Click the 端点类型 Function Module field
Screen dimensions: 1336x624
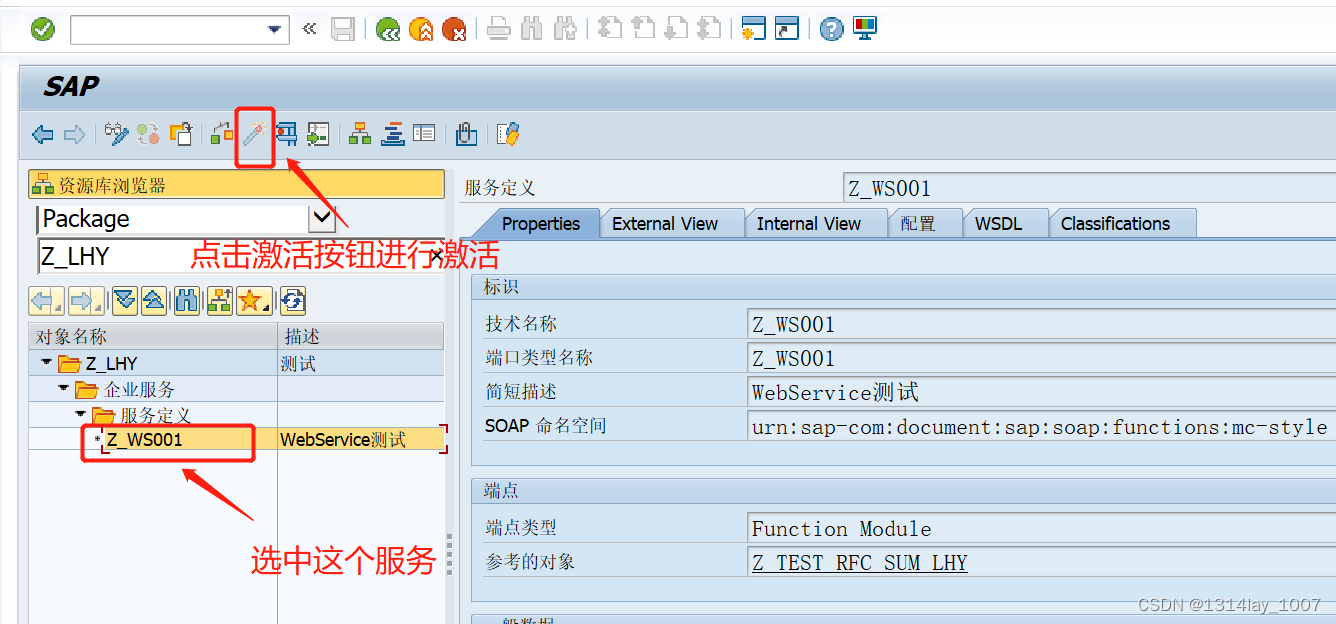coord(1042,528)
